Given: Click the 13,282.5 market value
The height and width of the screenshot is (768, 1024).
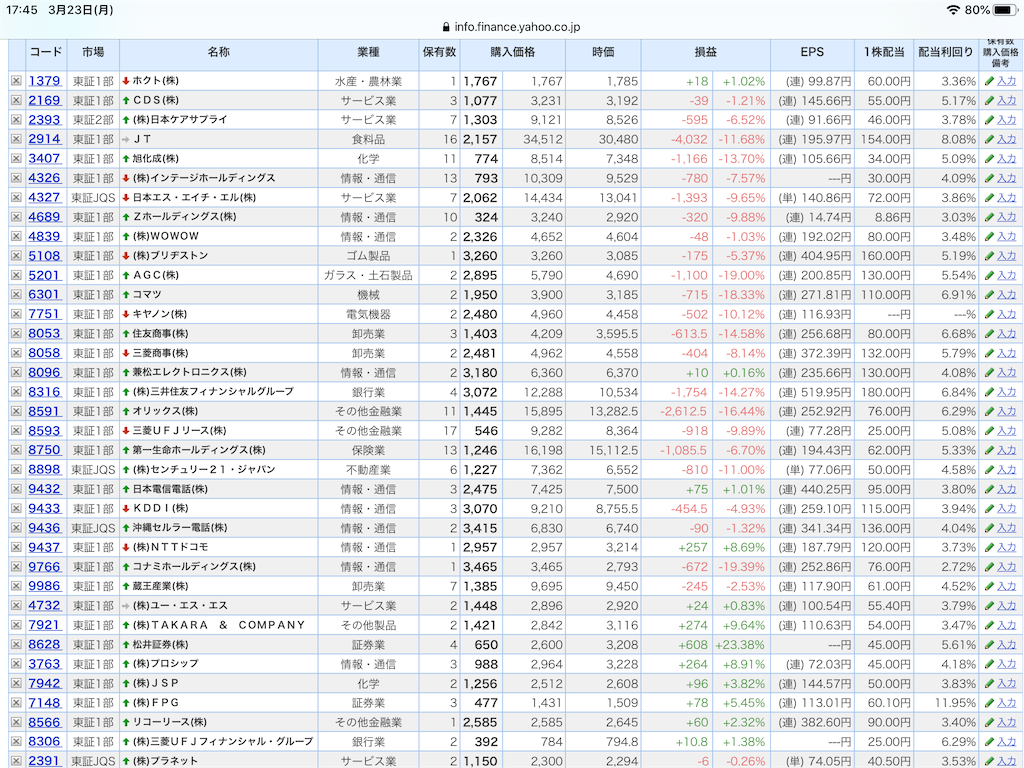Looking at the screenshot, I should click(x=613, y=411).
